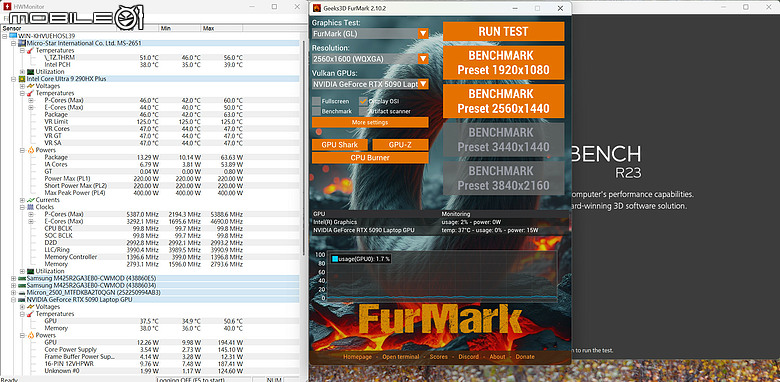Click the NVIDIA GeForce RTX 5090 GPU icon in HWMonitor
The image size is (780, 382).
click(22, 299)
